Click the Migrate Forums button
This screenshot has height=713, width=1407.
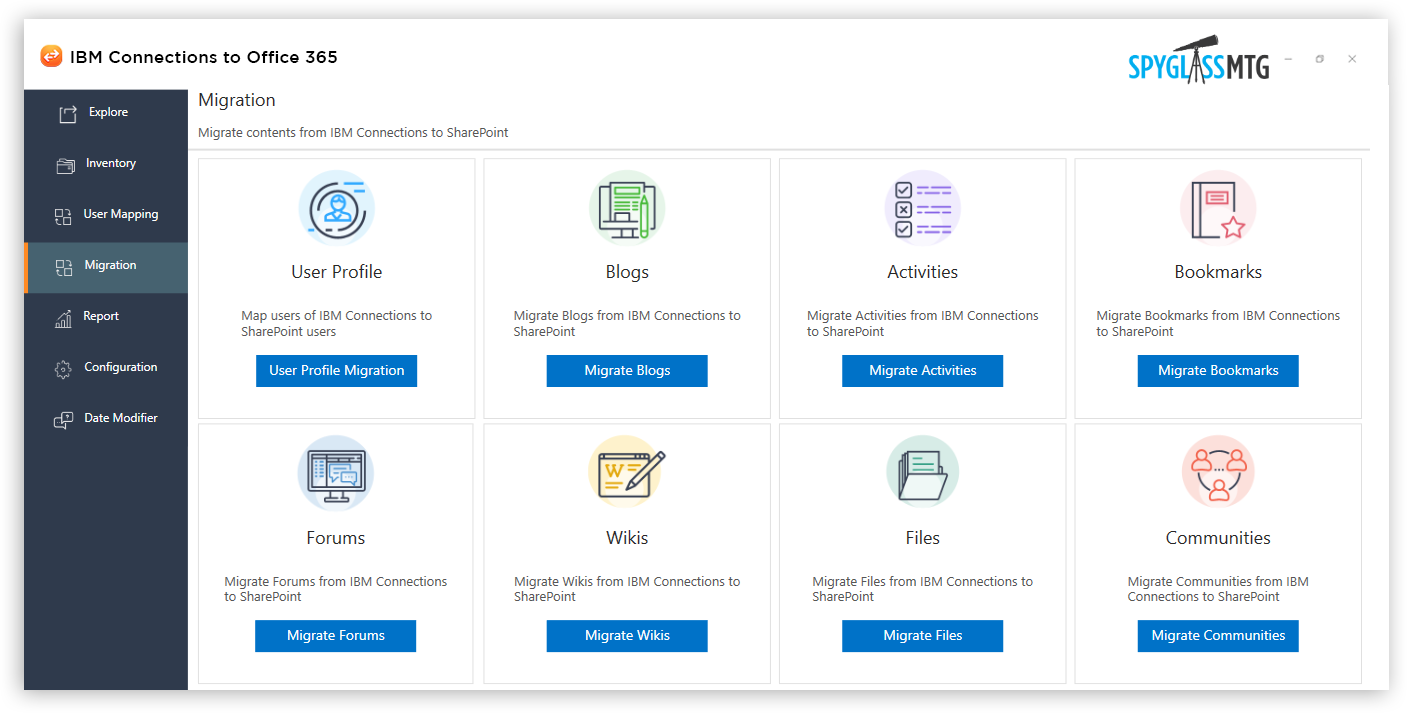[335, 635]
